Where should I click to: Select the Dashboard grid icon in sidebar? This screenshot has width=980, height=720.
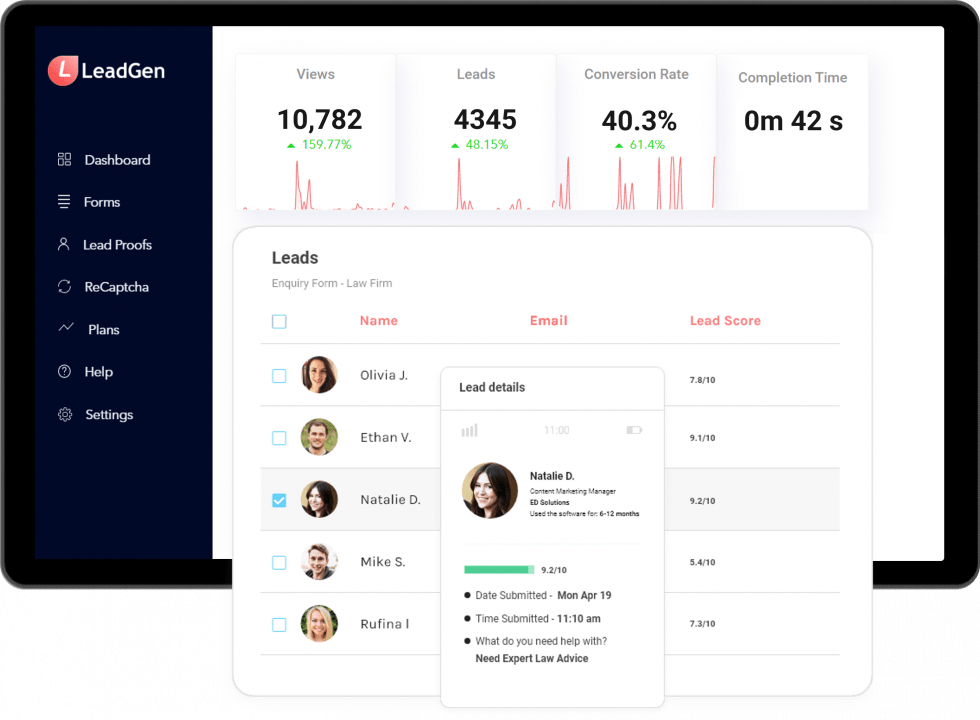pos(64,159)
